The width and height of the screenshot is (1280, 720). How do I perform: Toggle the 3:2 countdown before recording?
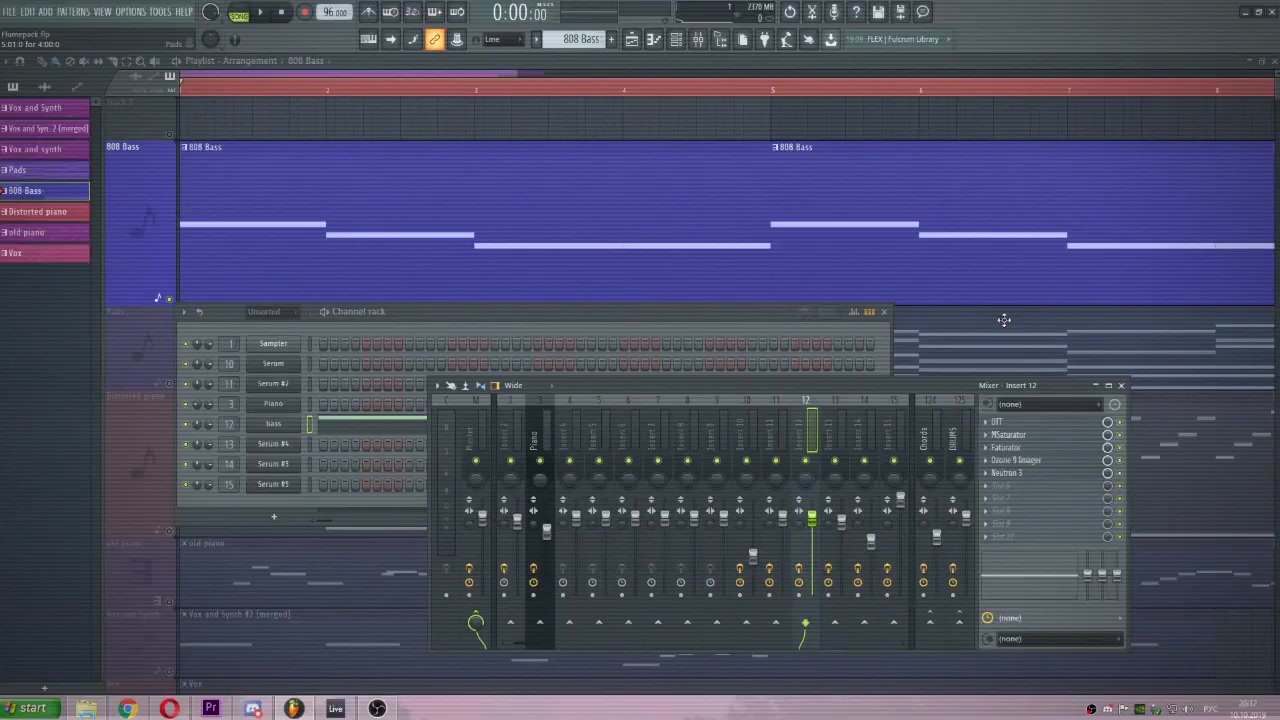click(x=413, y=12)
